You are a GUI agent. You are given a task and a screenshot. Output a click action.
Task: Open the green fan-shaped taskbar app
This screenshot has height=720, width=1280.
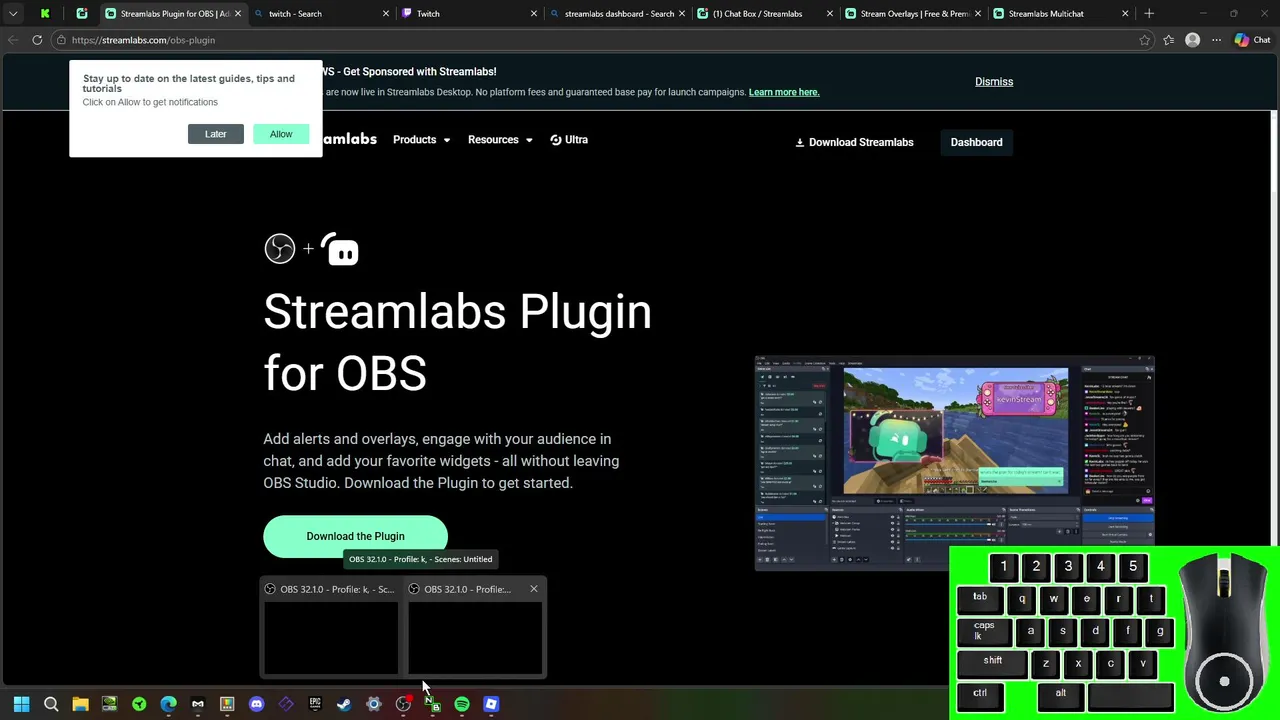coord(139,704)
